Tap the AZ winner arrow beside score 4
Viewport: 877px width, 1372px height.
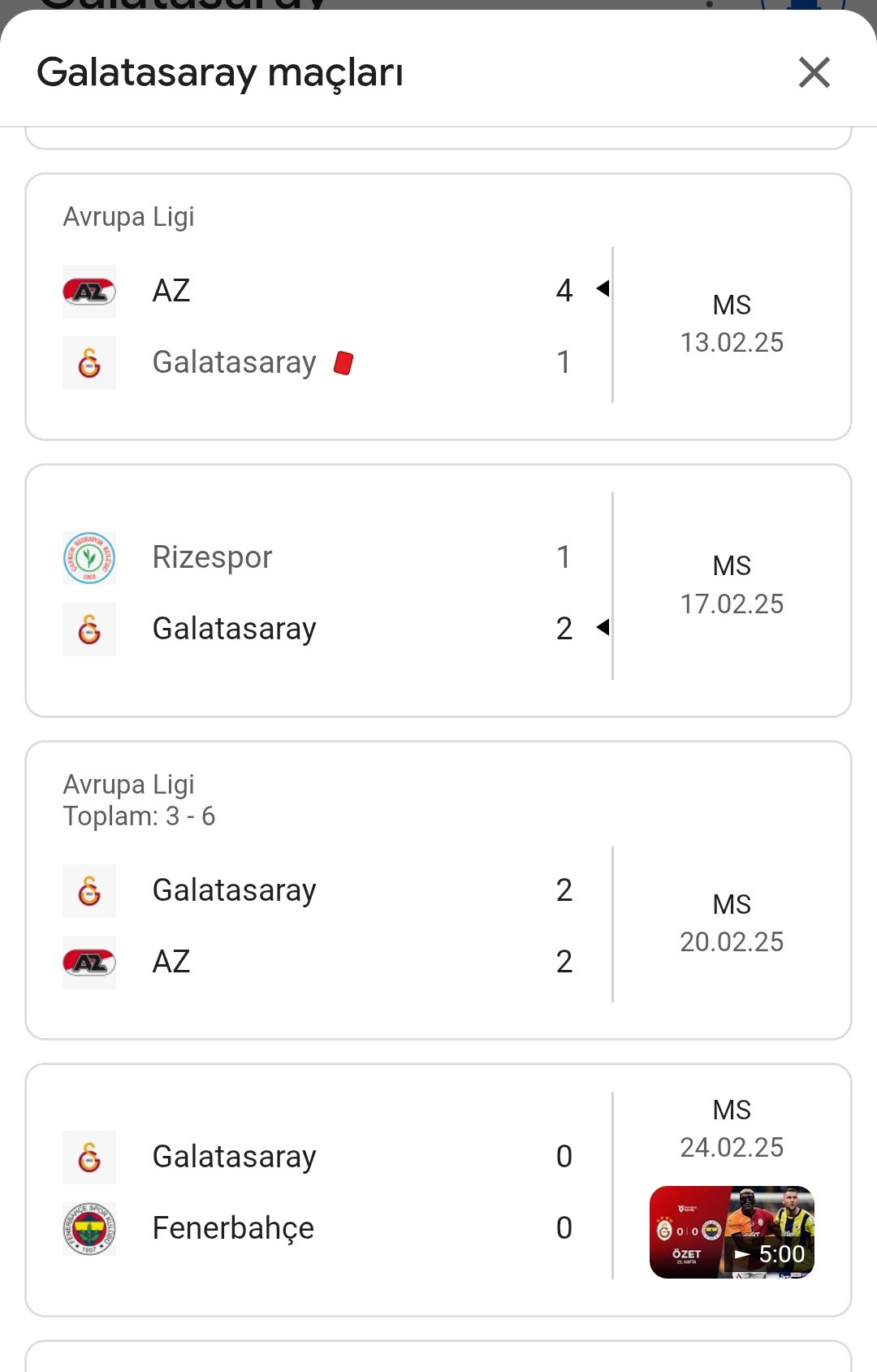603,288
